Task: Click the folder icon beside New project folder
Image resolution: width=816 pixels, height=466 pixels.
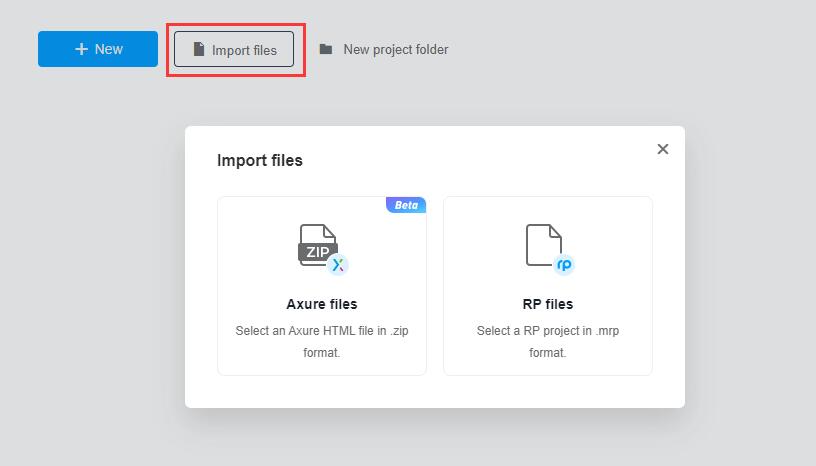Action: click(x=325, y=49)
